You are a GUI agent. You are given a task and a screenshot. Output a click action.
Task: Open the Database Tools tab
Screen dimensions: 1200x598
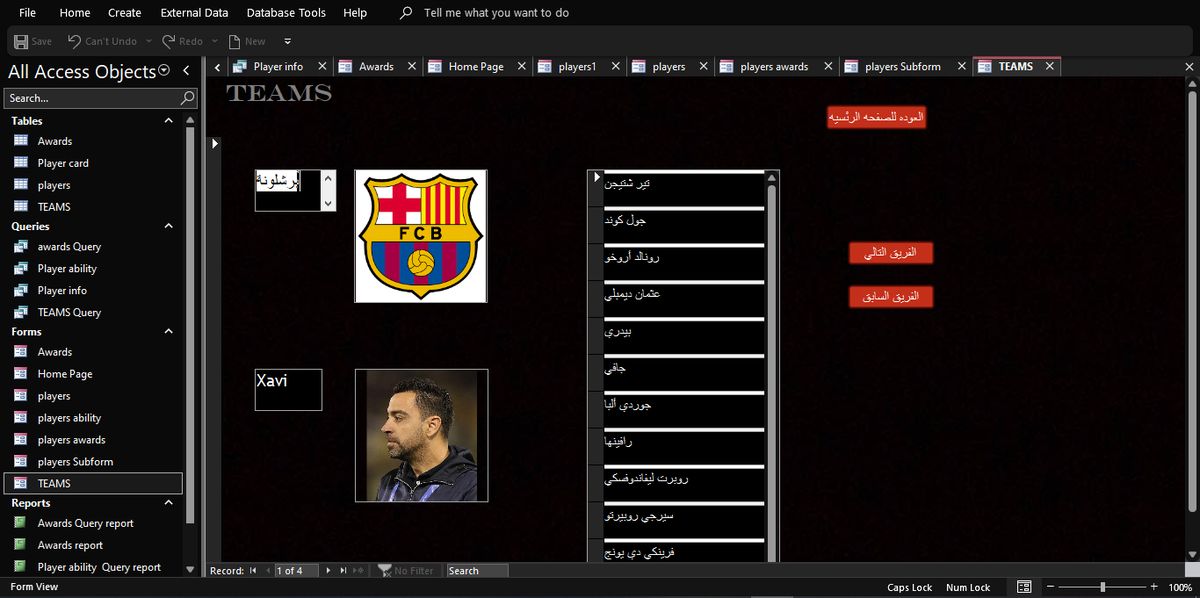(286, 13)
